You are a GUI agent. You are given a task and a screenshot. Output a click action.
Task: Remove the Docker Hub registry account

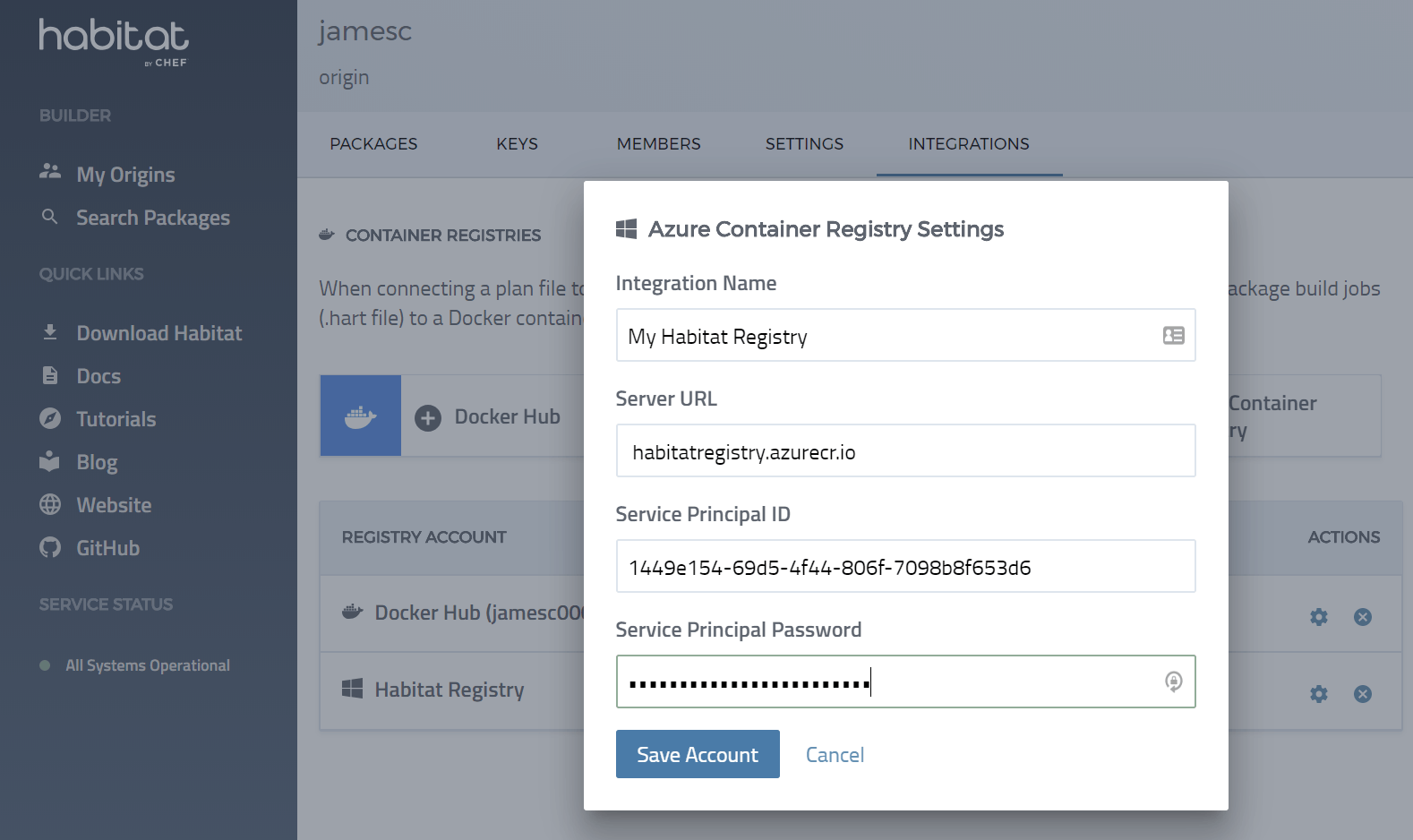coord(1362,617)
